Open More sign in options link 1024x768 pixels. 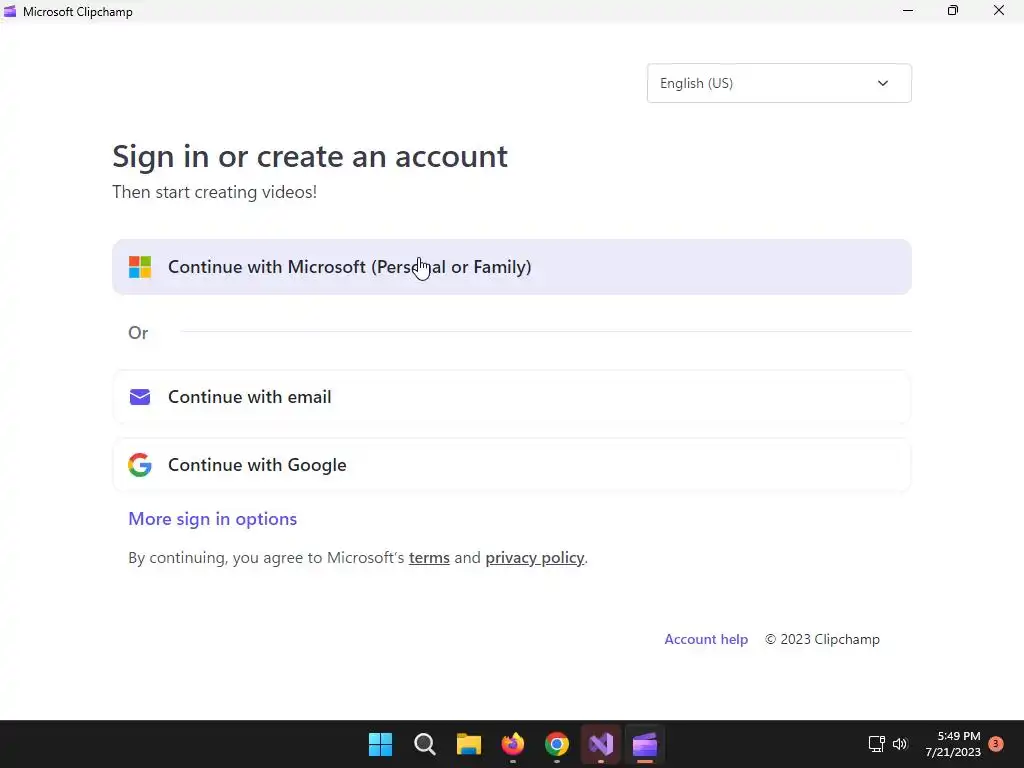click(x=213, y=519)
